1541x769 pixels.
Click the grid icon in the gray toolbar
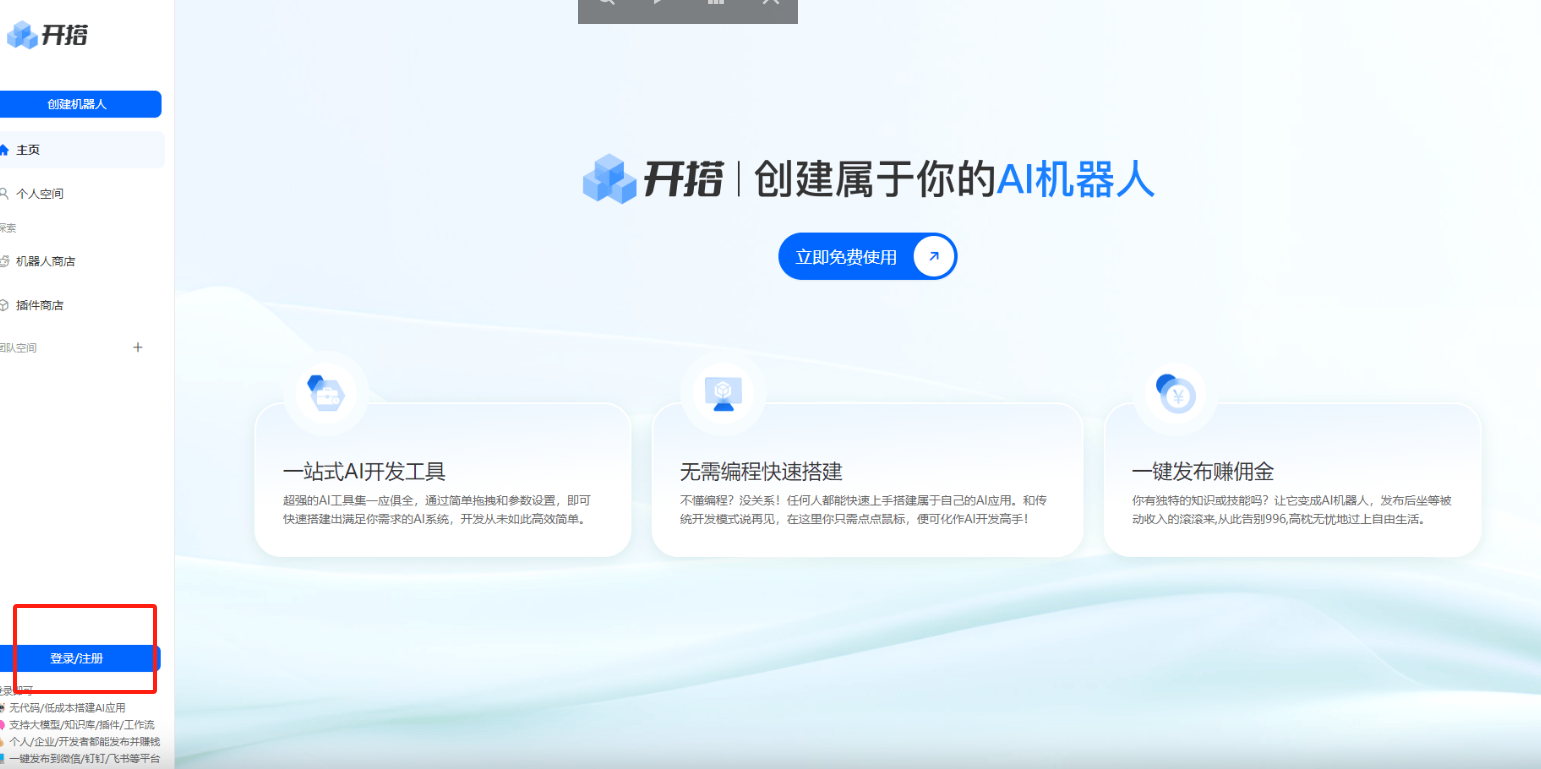coord(715,3)
